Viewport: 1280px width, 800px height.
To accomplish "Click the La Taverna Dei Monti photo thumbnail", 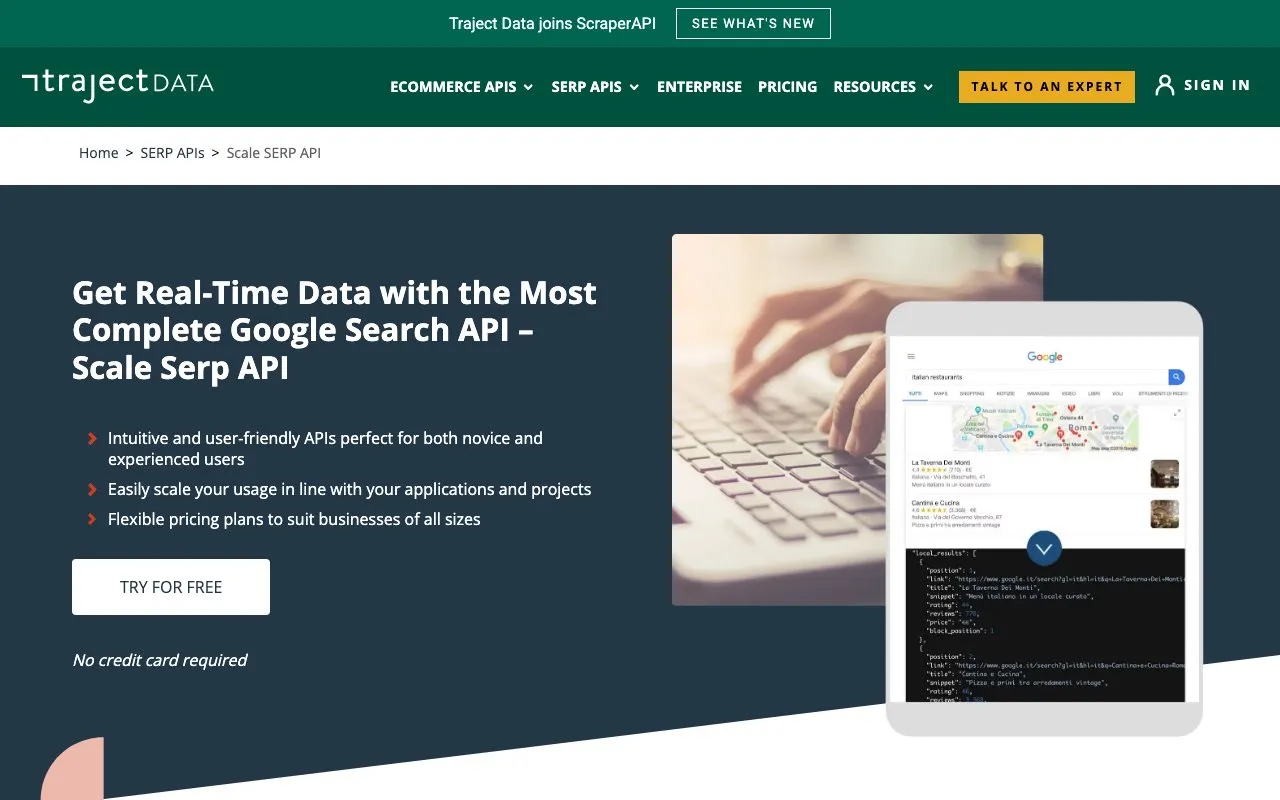I will pos(1165,474).
